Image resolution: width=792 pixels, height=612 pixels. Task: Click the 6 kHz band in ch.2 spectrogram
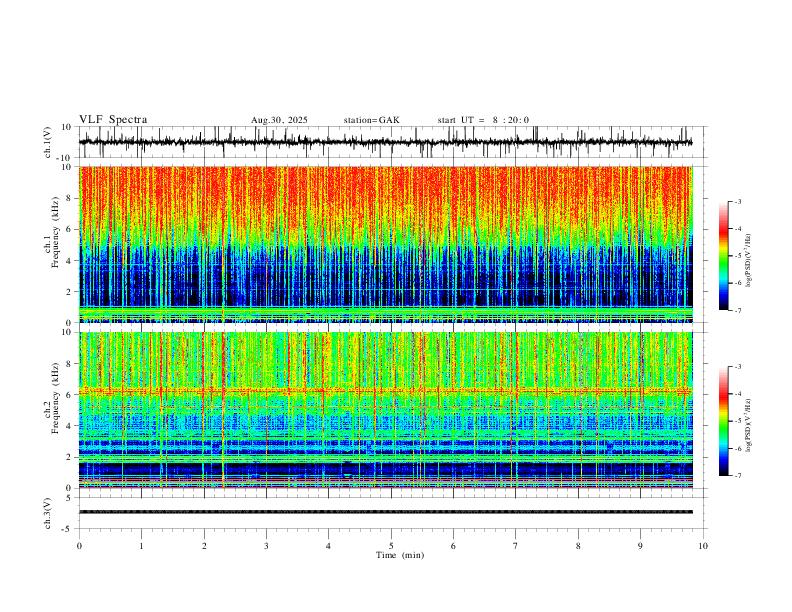pyautogui.click(x=386, y=390)
